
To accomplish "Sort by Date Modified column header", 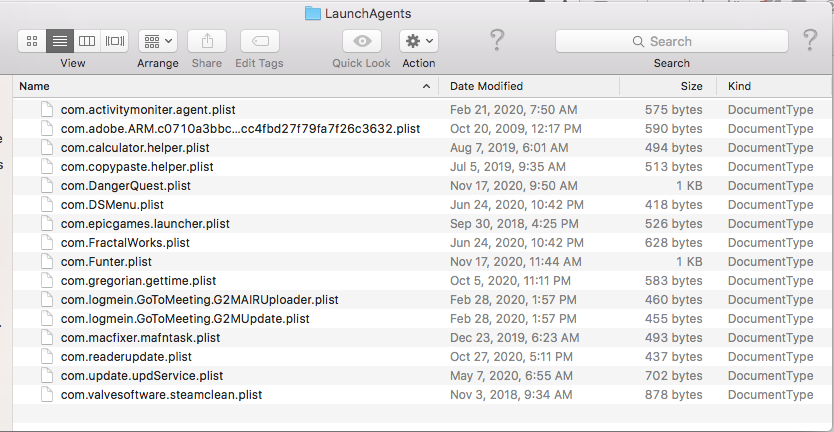I will click(x=530, y=86).
